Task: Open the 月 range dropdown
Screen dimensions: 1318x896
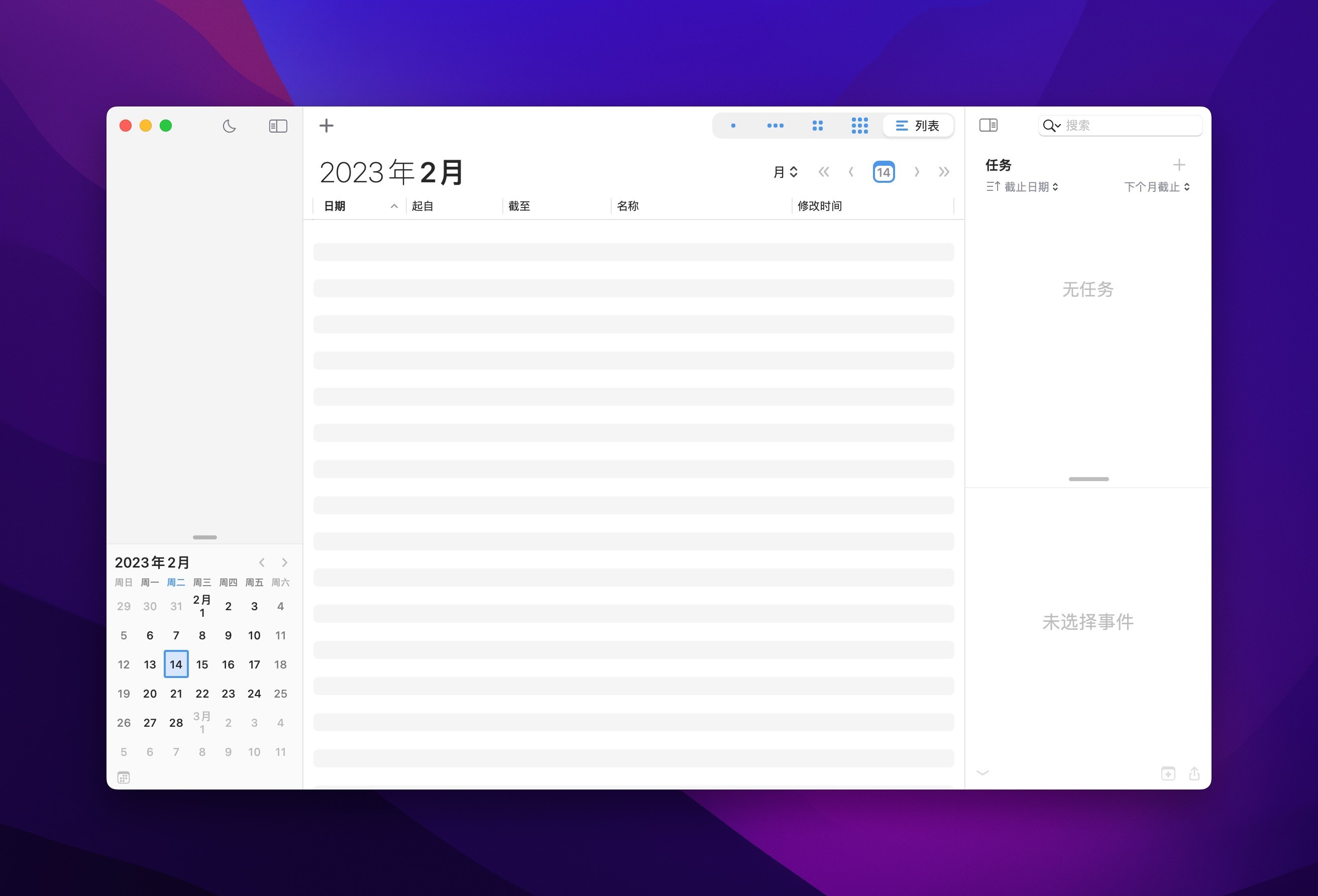Action: (786, 172)
